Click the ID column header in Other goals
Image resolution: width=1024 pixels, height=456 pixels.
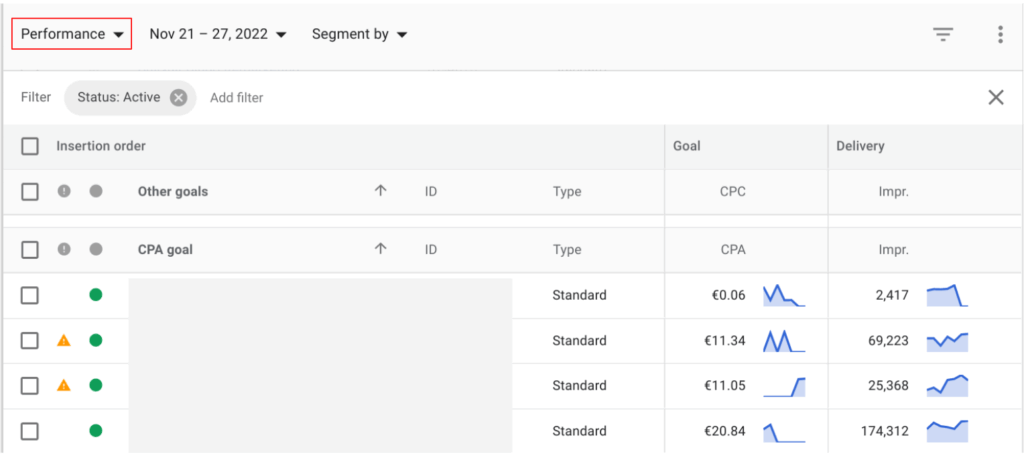(x=430, y=191)
